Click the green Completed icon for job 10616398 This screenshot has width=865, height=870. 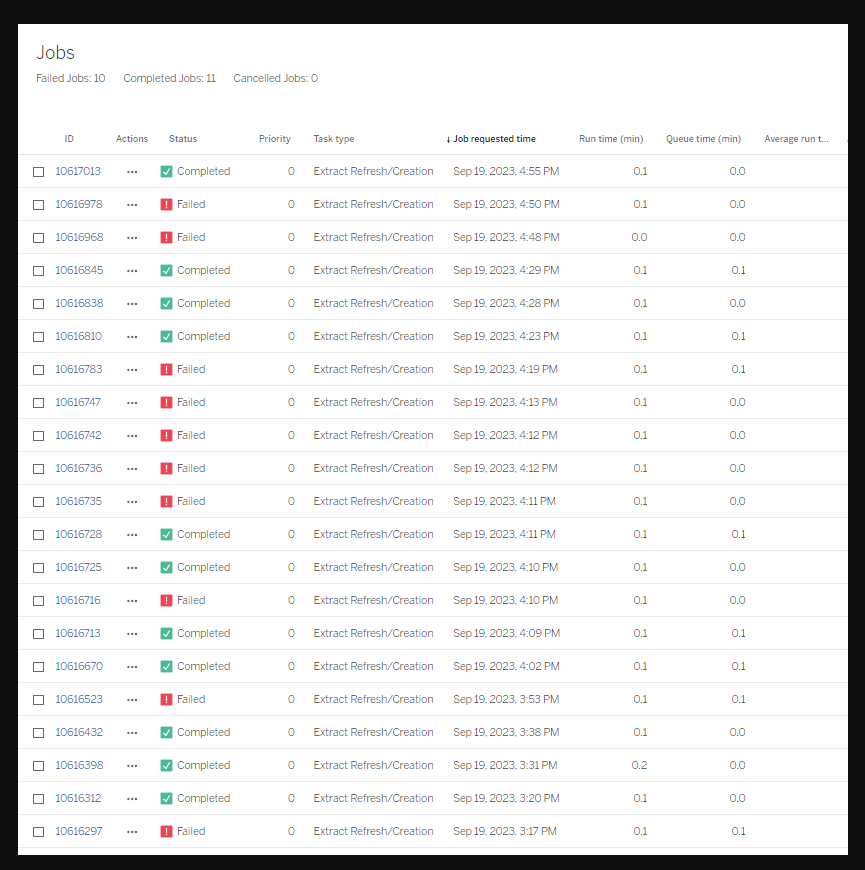(x=166, y=766)
